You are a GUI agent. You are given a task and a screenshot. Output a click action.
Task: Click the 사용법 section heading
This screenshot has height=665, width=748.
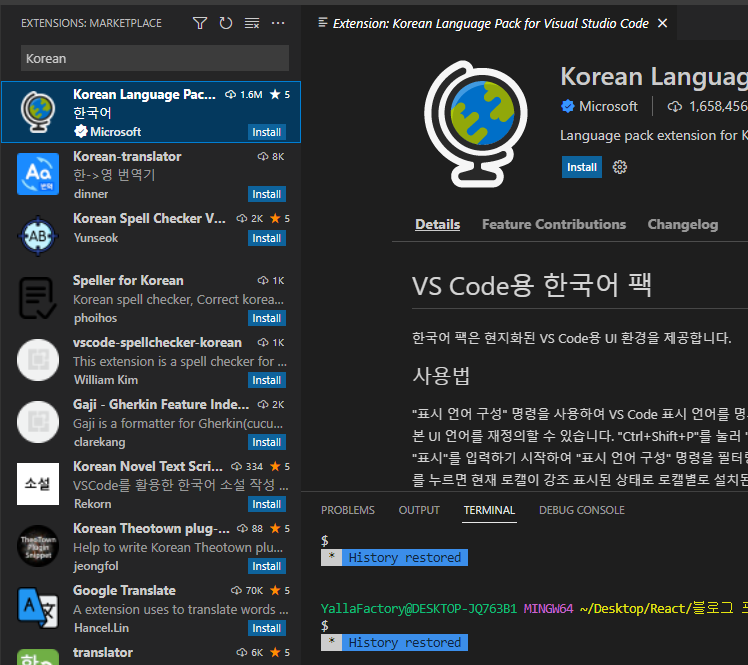441,375
